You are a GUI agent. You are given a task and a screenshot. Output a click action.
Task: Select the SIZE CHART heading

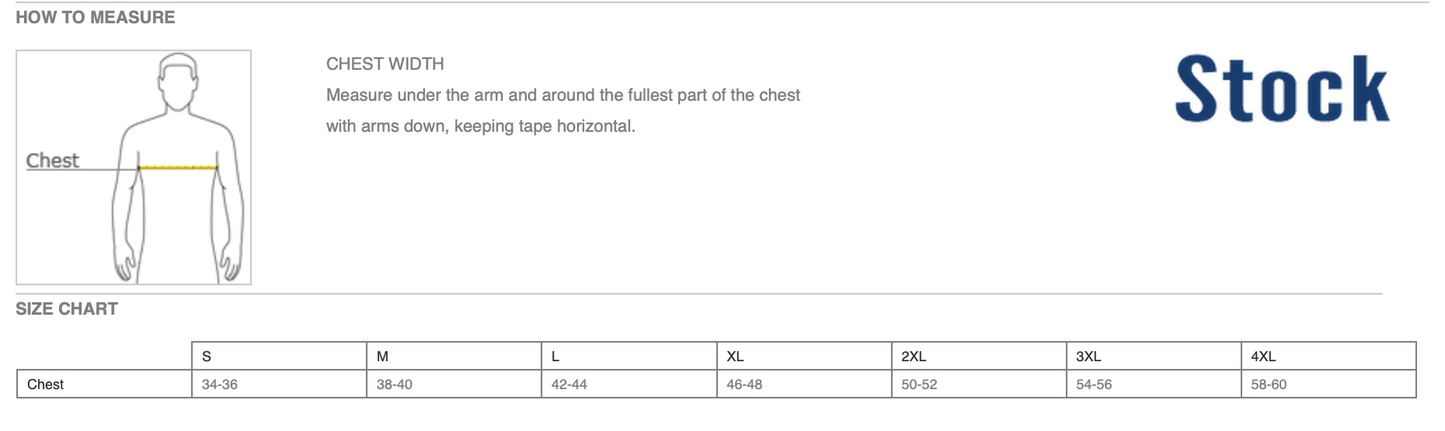point(67,309)
